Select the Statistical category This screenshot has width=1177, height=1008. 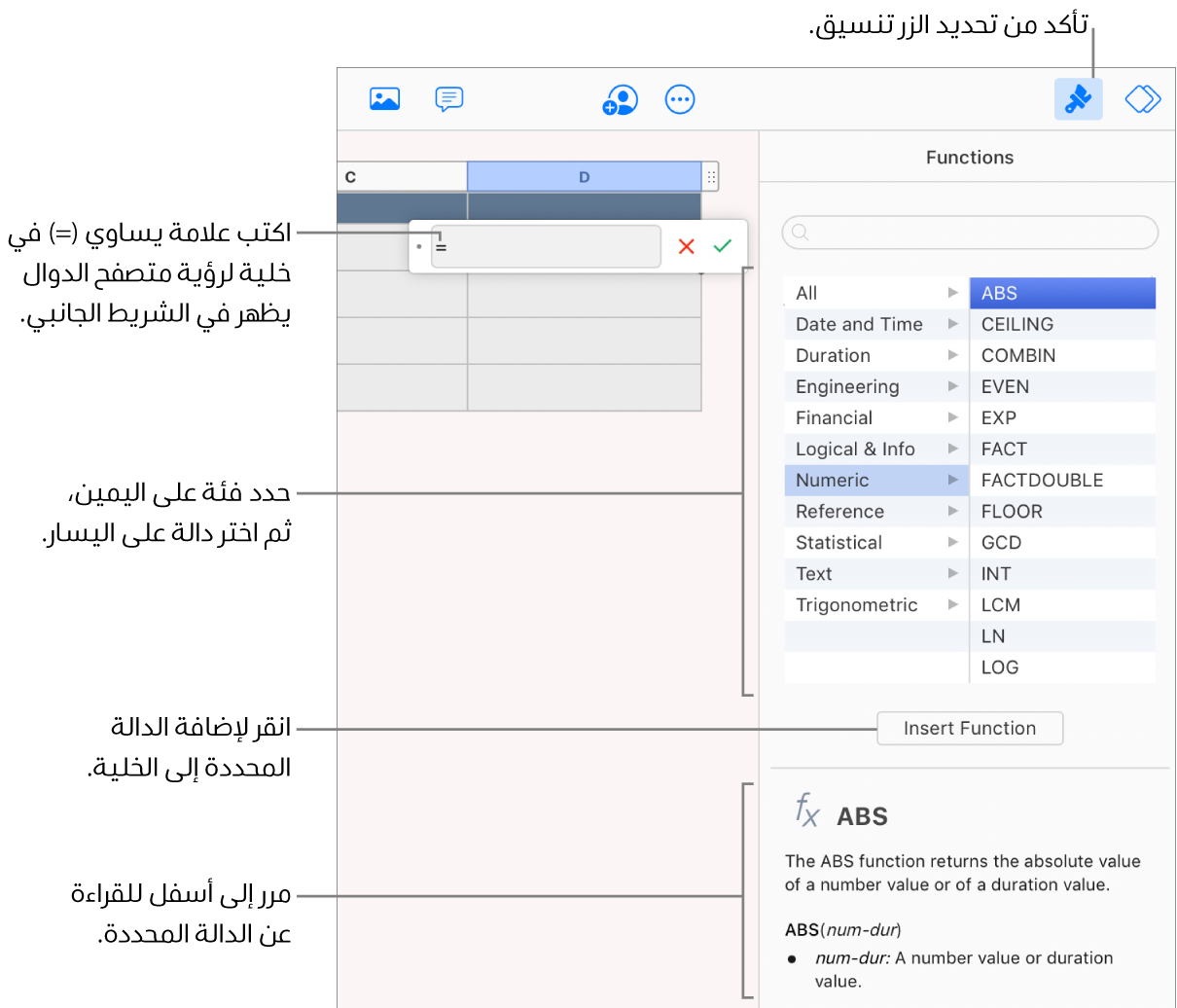pos(876,542)
